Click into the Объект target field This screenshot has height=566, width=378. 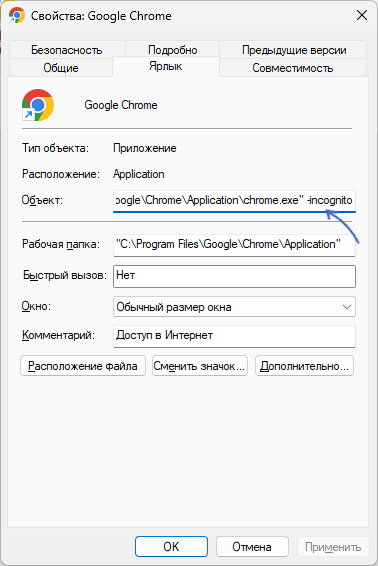[234, 201]
